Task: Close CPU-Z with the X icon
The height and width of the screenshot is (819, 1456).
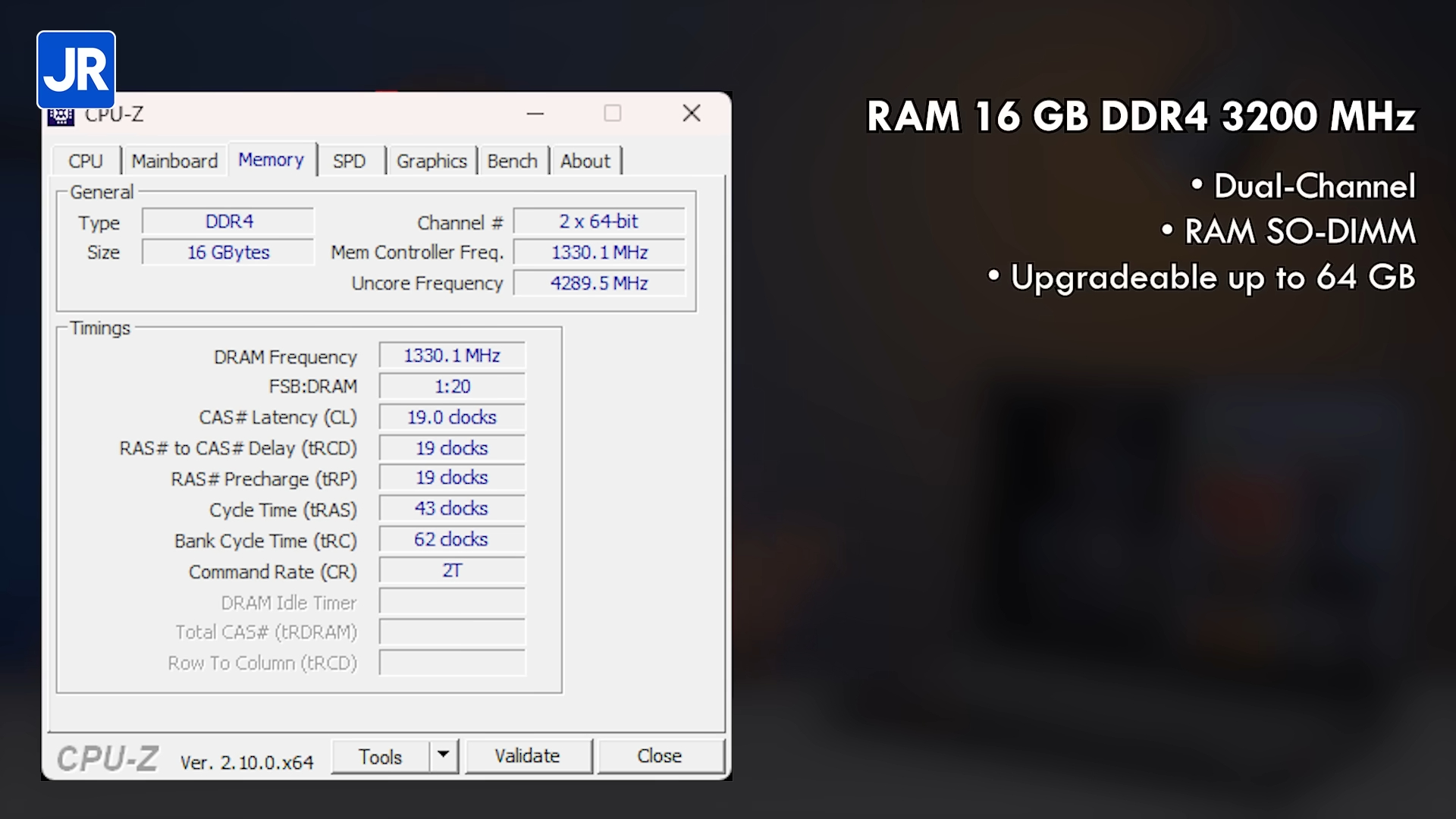Action: tap(691, 114)
